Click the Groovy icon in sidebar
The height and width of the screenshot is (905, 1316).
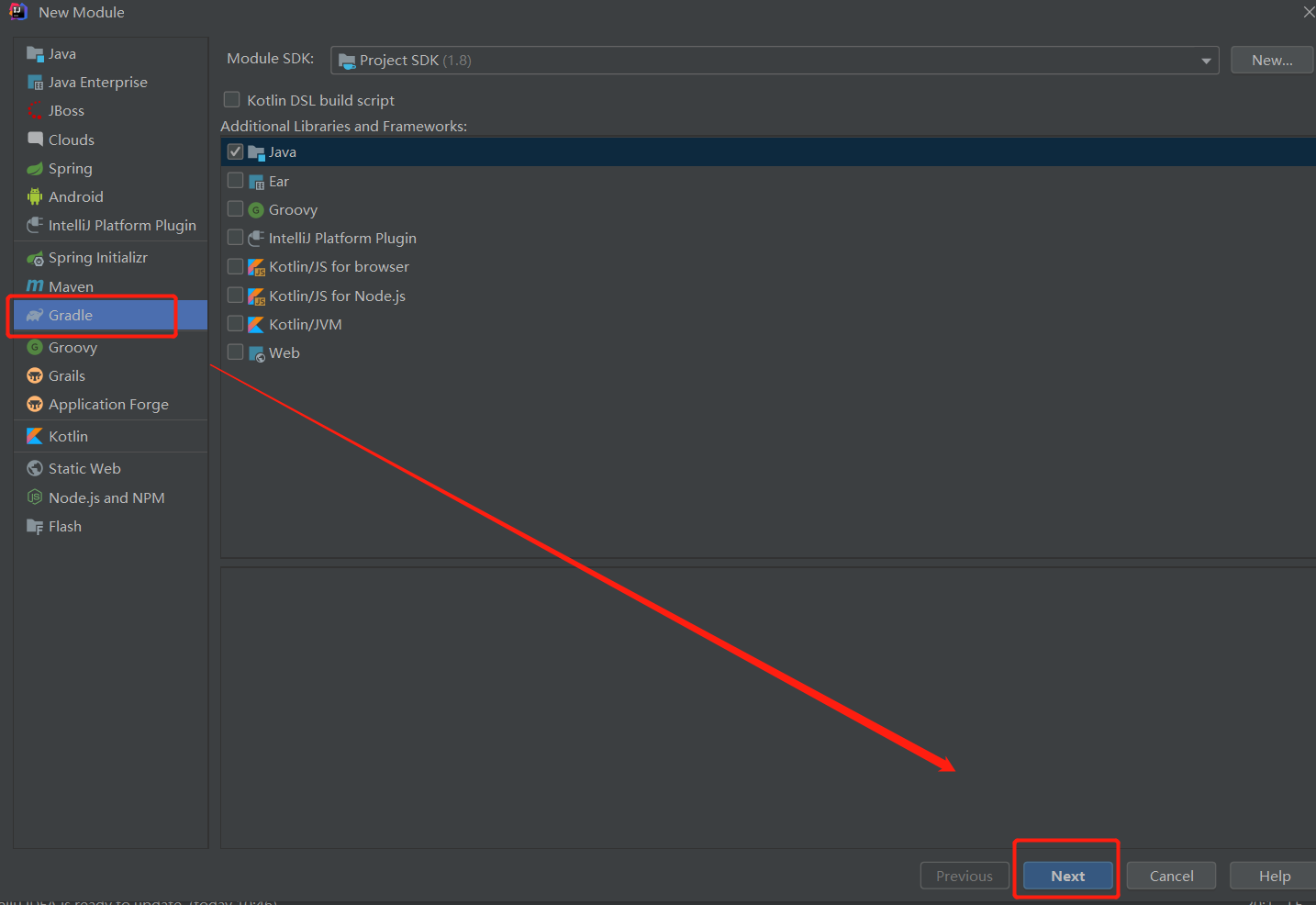35,347
